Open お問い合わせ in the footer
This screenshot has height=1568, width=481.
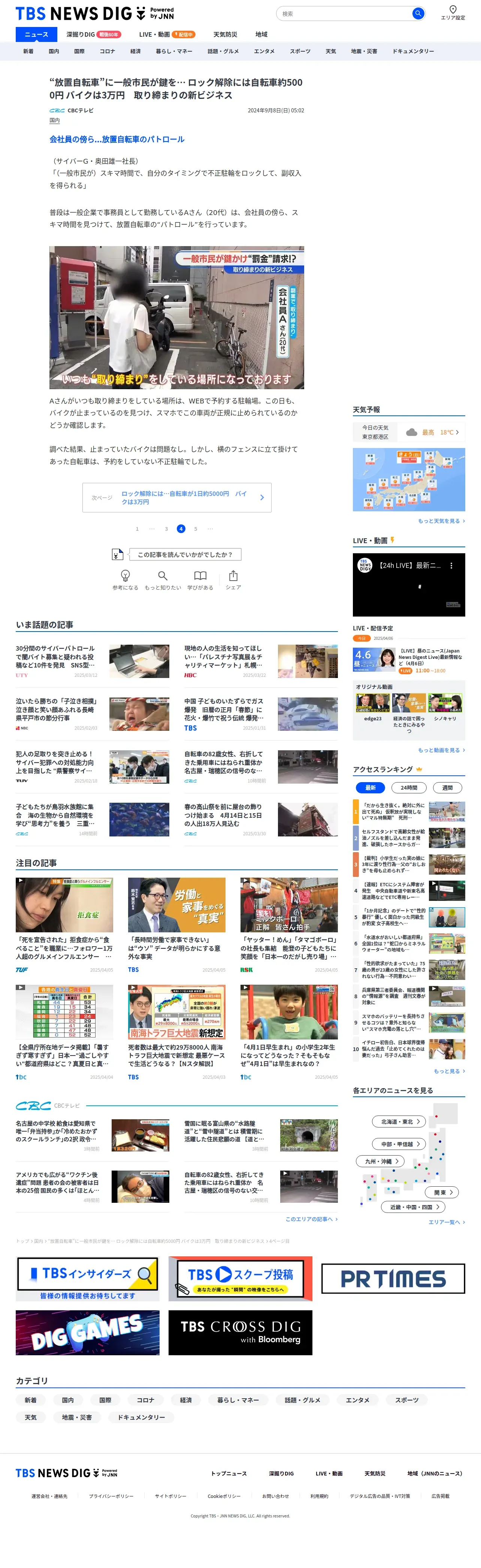(276, 1496)
